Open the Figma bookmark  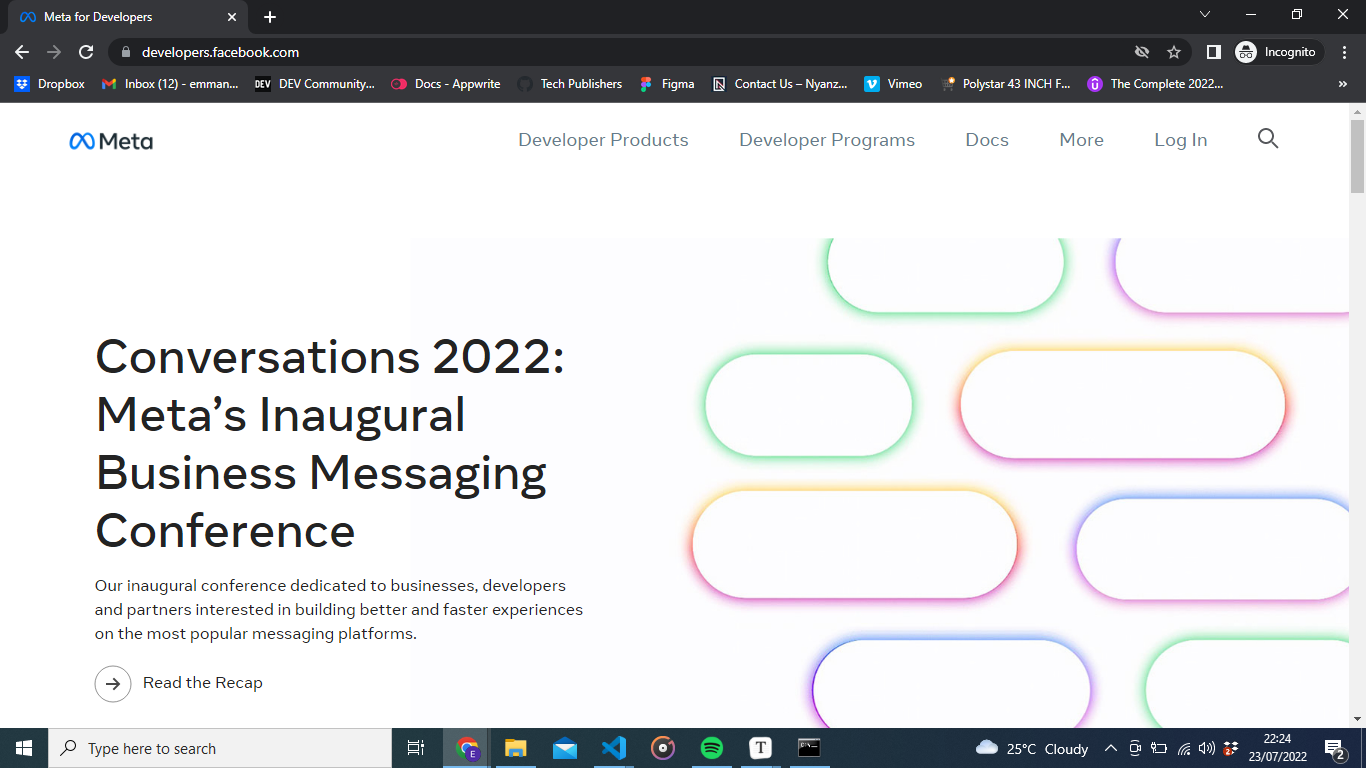[x=666, y=84]
